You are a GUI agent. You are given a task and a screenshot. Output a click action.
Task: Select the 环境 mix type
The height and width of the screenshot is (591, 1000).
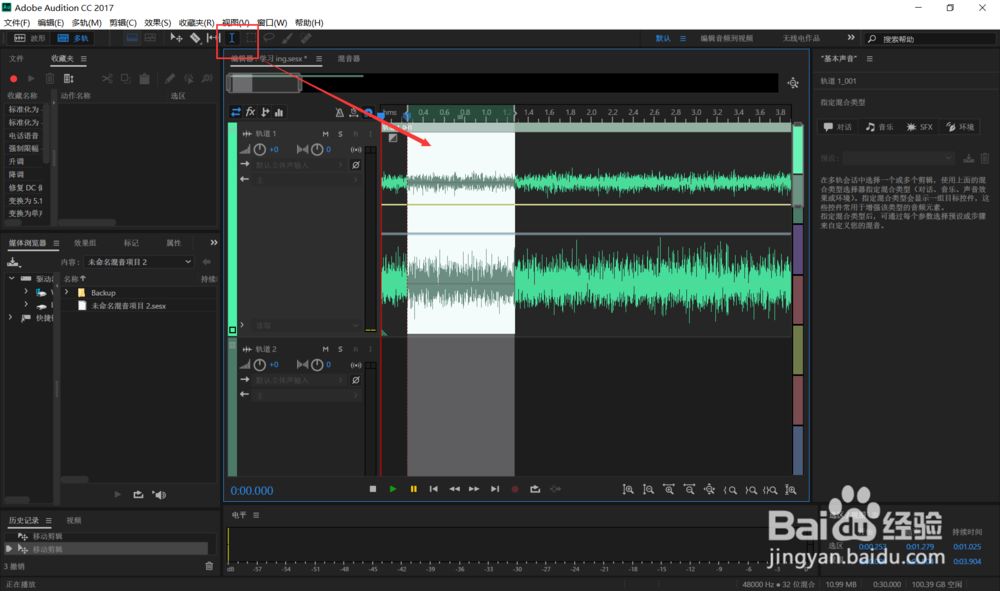960,127
